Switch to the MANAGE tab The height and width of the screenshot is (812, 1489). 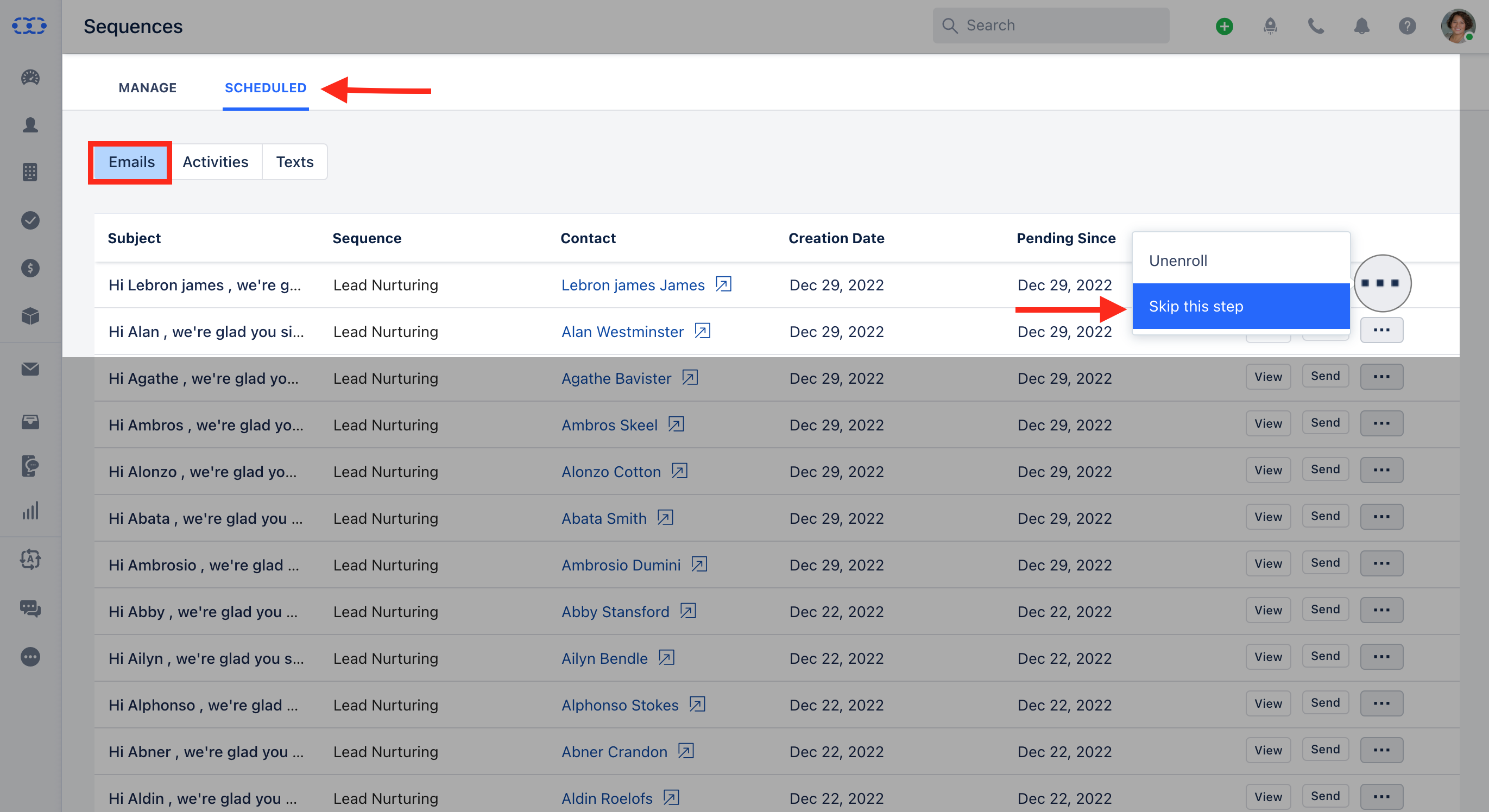[147, 87]
